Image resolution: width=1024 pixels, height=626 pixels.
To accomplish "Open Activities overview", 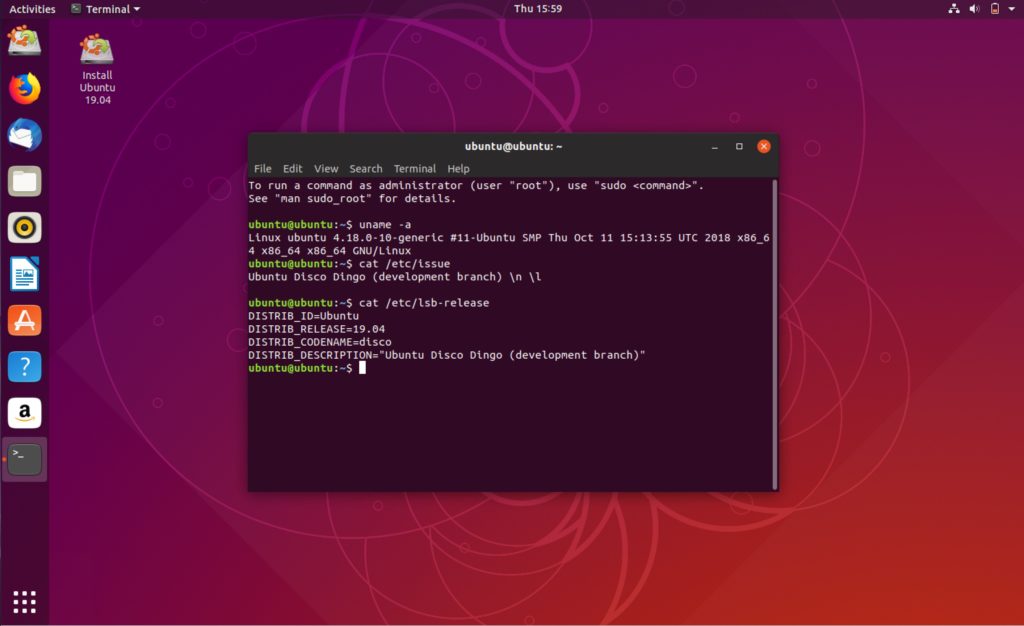I will pyautogui.click(x=32, y=9).
